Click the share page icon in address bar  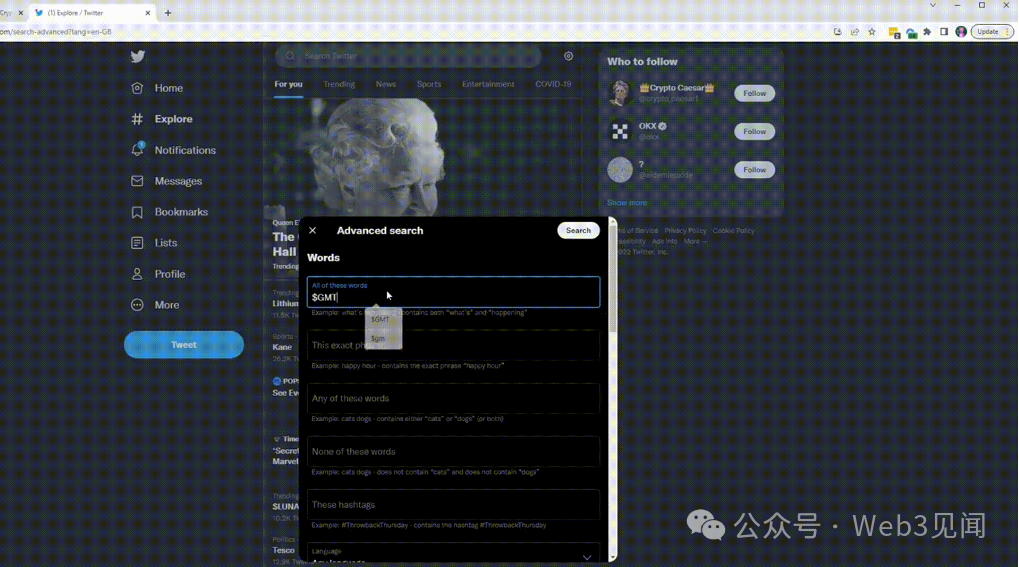(x=855, y=31)
